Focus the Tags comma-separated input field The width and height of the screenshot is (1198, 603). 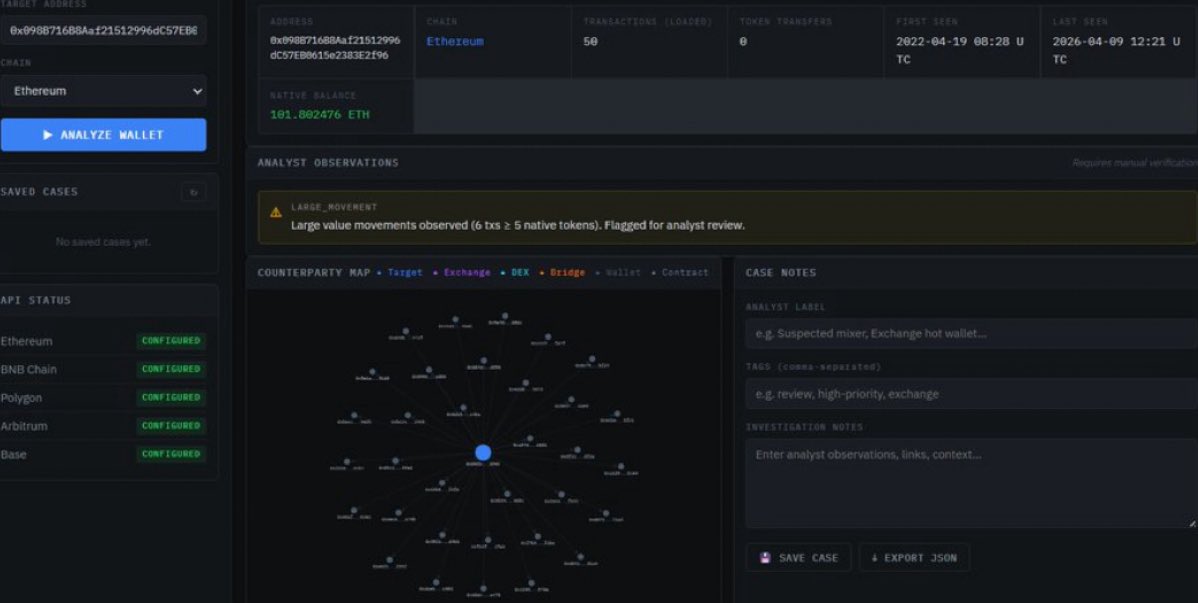[971, 394]
